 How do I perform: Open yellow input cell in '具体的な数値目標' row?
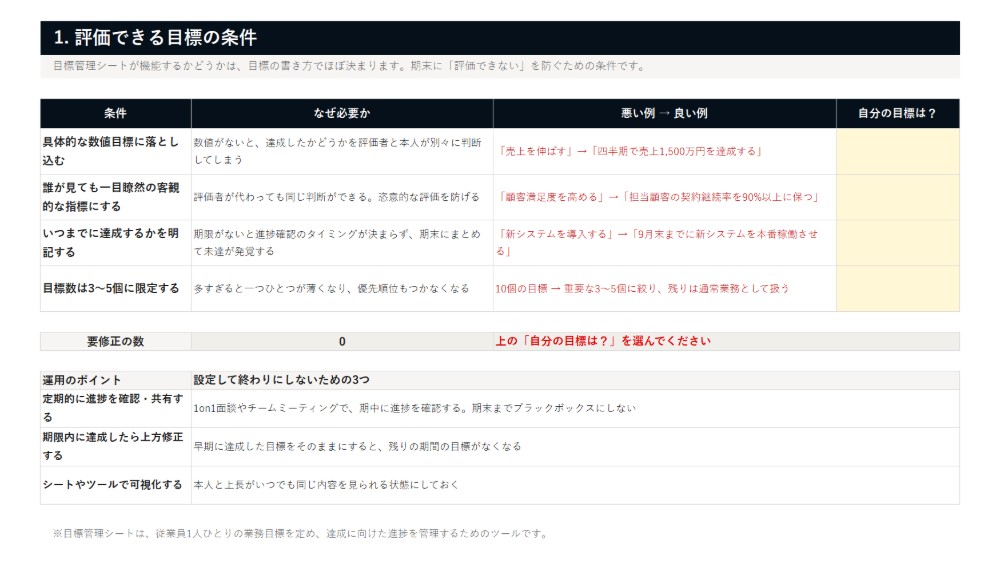897,151
